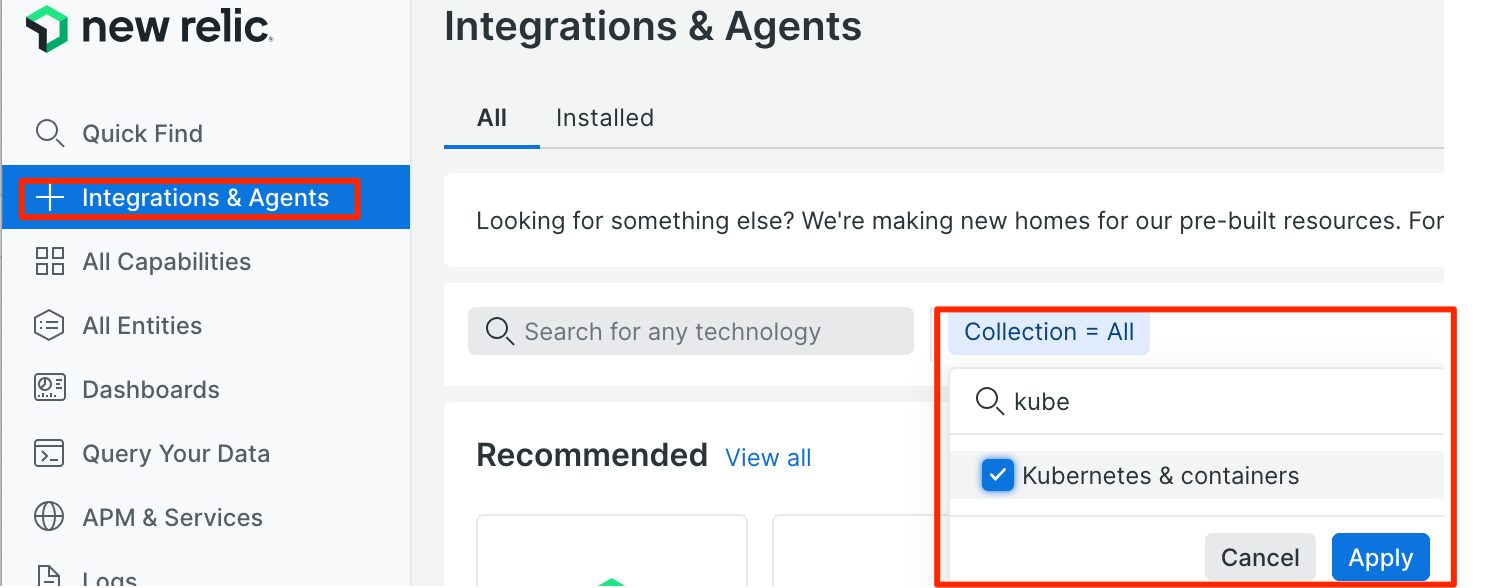Cancel the collection filter selection
This screenshot has height=588, width=1498.
[1260, 558]
